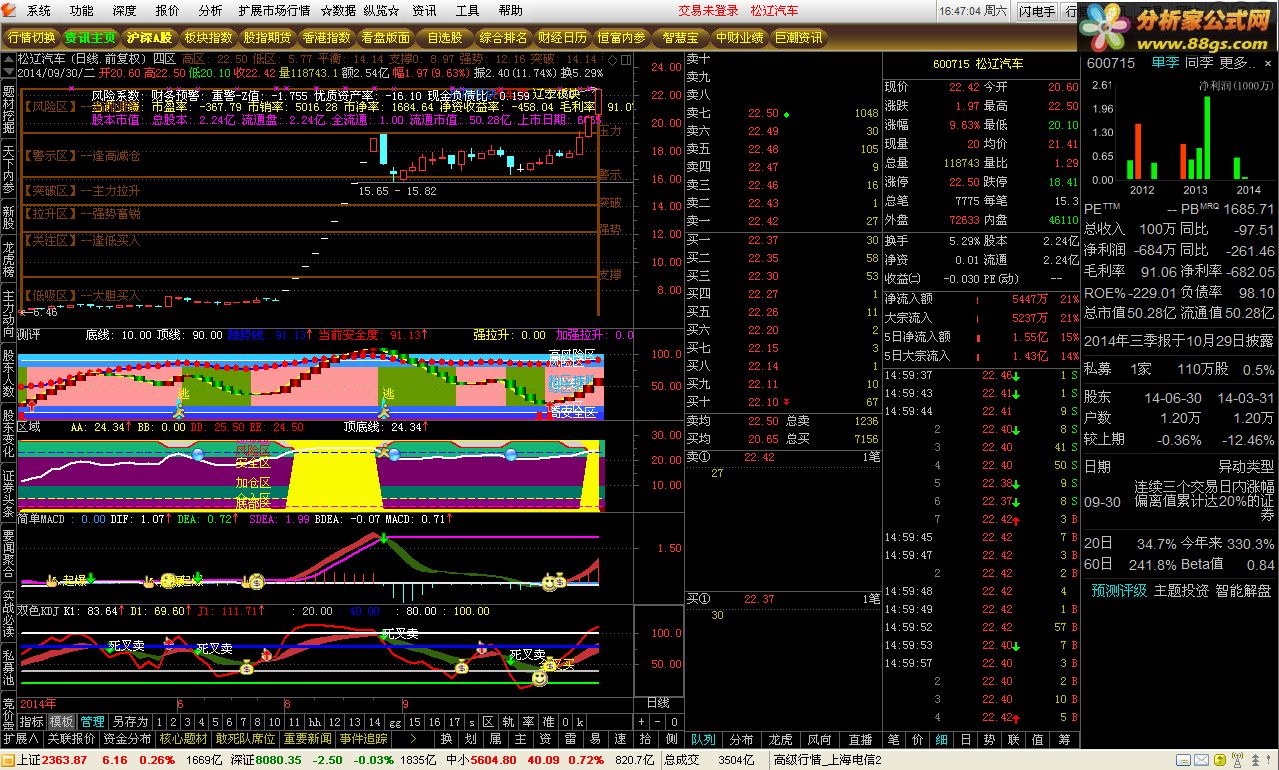This screenshot has width=1279, height=770.
Task: Open 智能解盘 smart analysis link
Action: click(x=1243, y=590)
